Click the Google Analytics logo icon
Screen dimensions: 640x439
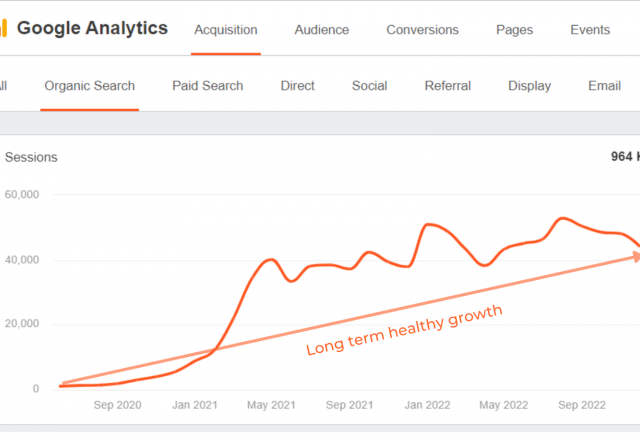click(4, 28)
